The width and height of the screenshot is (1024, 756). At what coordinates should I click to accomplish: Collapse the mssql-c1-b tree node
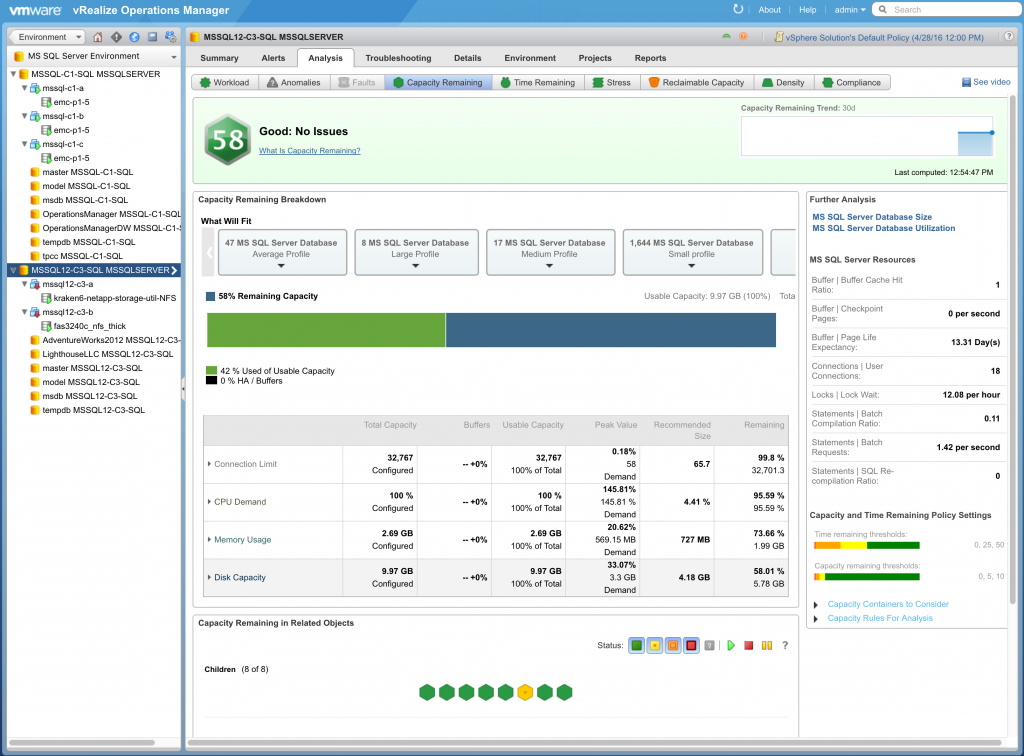[25, 116]
